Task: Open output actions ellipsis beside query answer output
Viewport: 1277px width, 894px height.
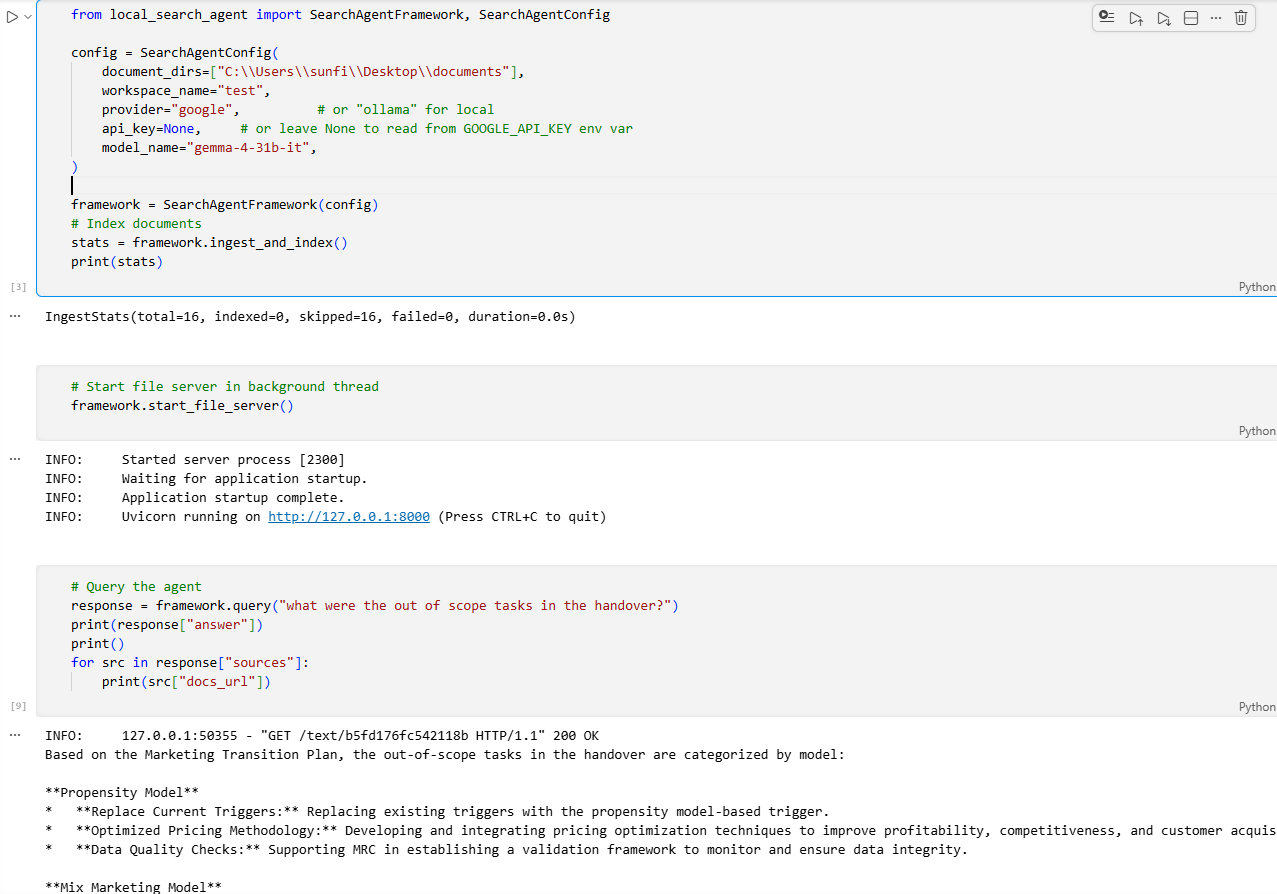Action: click(x=15, y=735)
